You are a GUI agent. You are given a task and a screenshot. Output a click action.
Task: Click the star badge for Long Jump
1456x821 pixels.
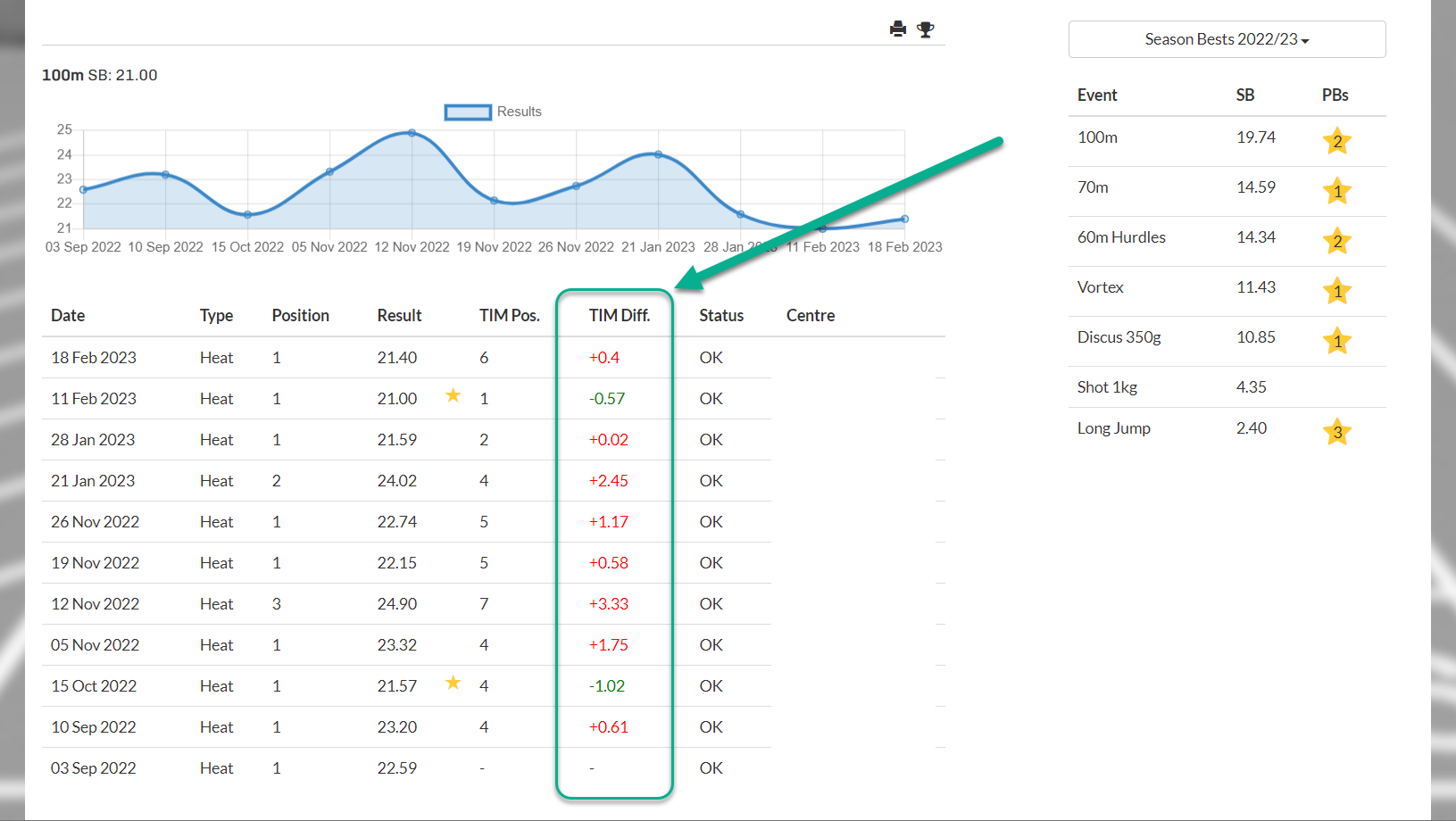pos(1337,432)
